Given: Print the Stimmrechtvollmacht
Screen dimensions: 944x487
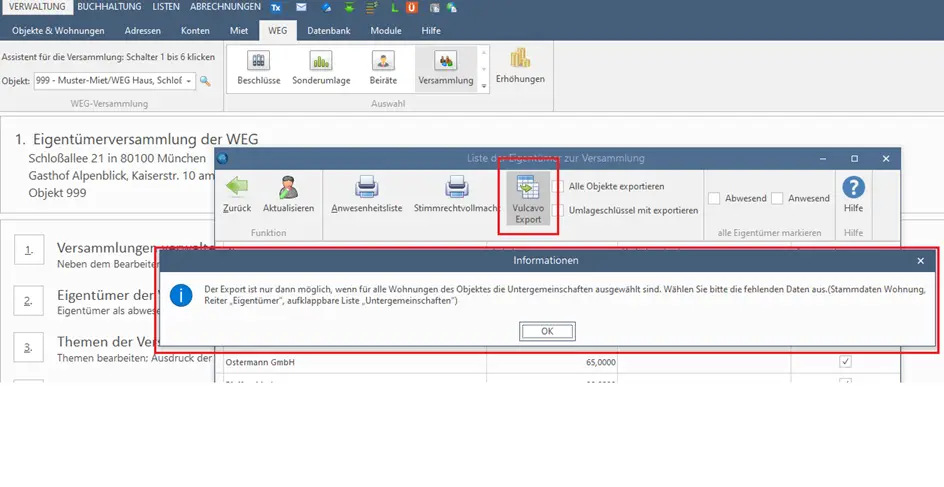Looking at the screenshot, I should [456, 194].
